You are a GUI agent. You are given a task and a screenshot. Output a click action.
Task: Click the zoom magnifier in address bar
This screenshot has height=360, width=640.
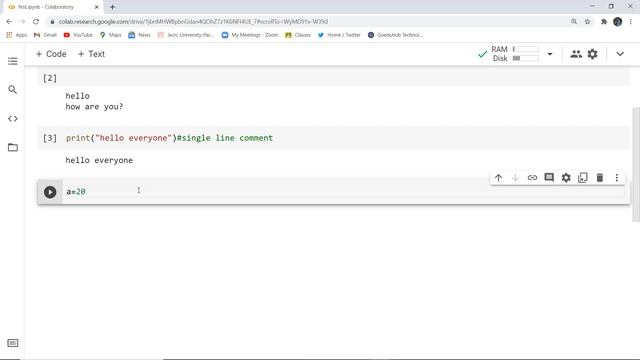[x=574, y=22]
